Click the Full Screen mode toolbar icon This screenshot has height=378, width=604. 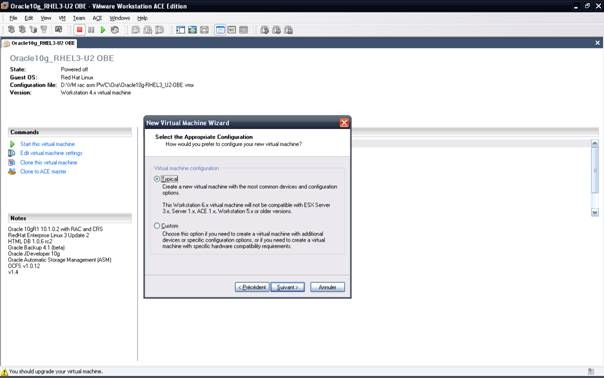204,30
